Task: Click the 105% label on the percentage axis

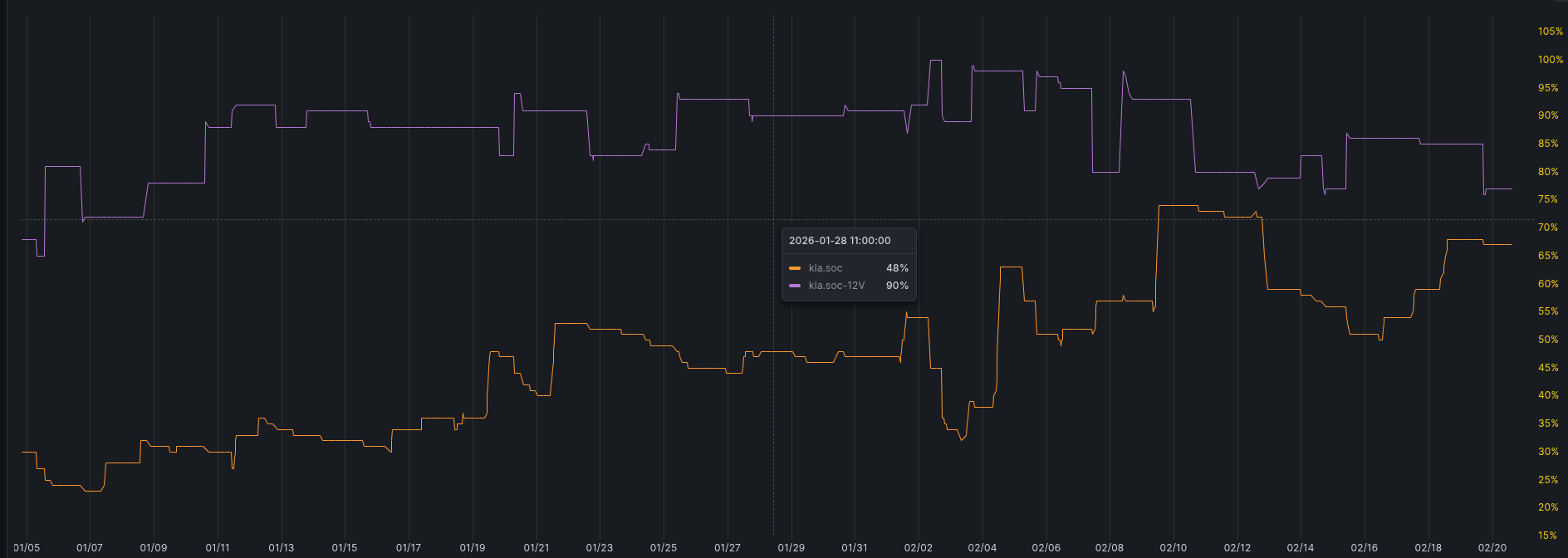Action: 1550,32
